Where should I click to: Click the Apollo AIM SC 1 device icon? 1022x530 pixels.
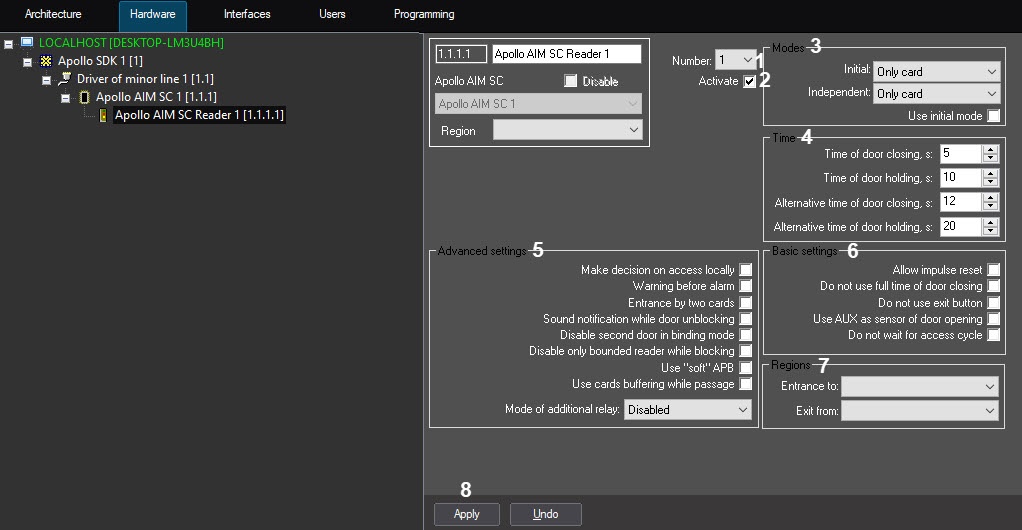pos(83,97)
